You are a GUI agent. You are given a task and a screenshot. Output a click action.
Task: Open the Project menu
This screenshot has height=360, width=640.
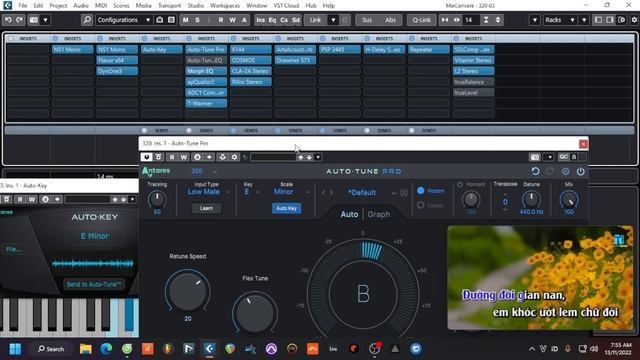coord(58,6)
